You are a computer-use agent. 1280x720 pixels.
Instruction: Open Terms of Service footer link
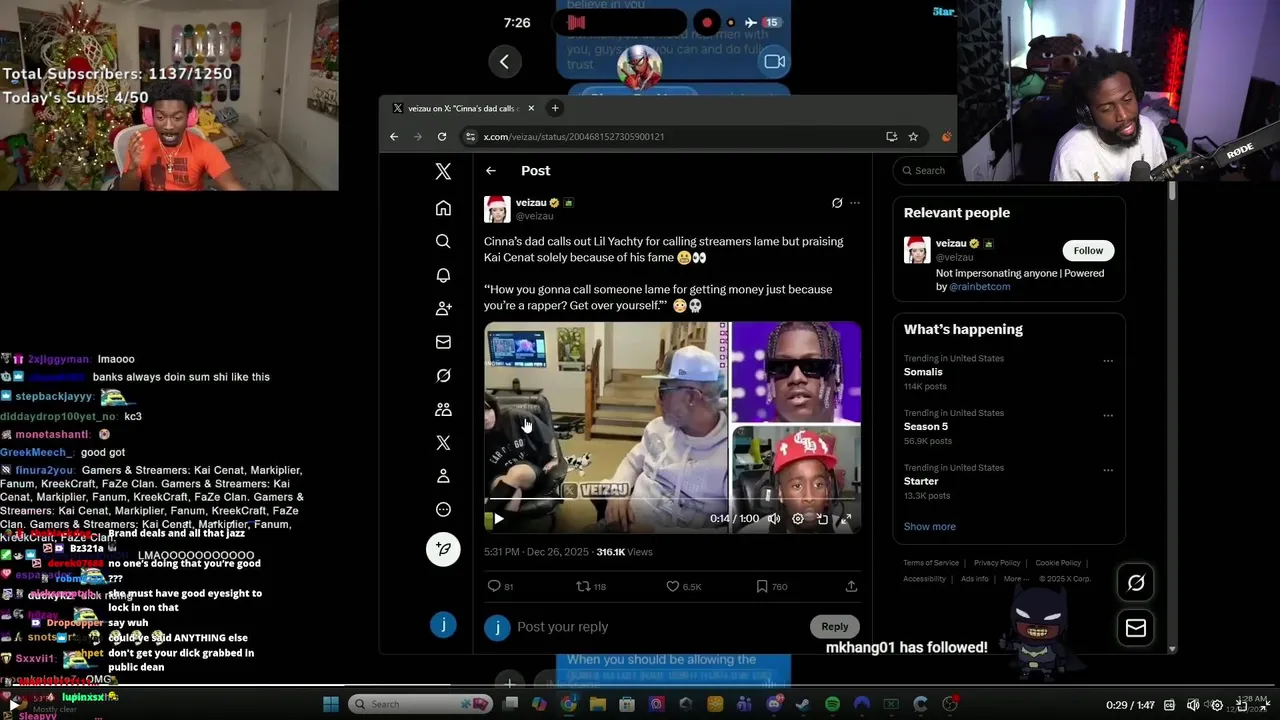[x=931, y=563]
